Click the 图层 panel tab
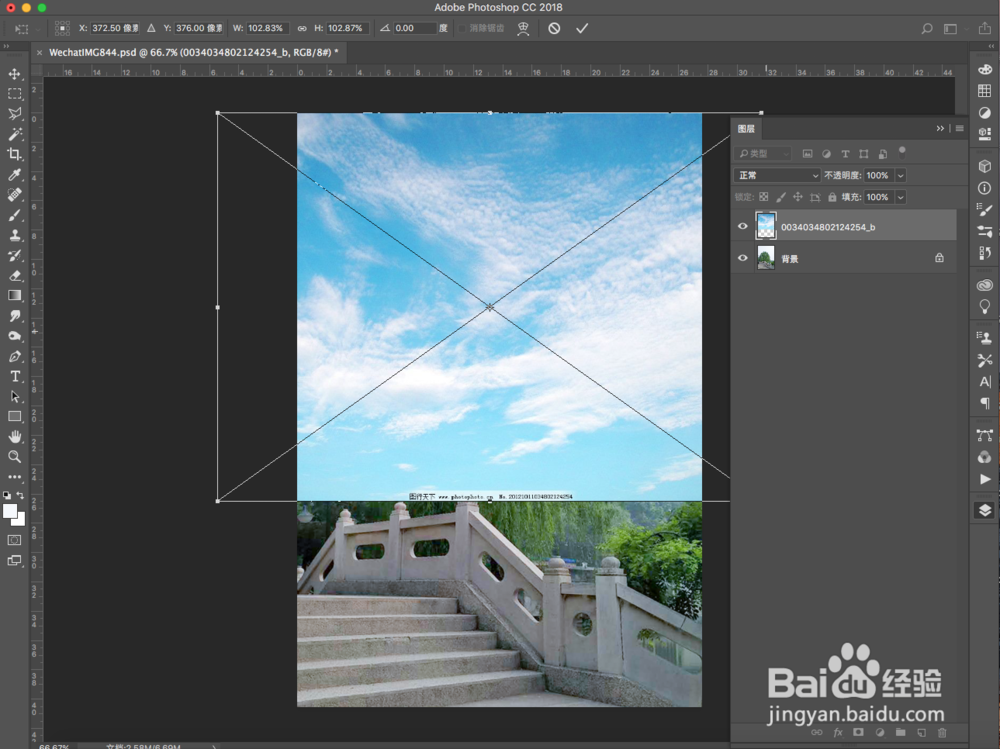The height and width of the screenshot is (749, 1000). coord(746,128)
